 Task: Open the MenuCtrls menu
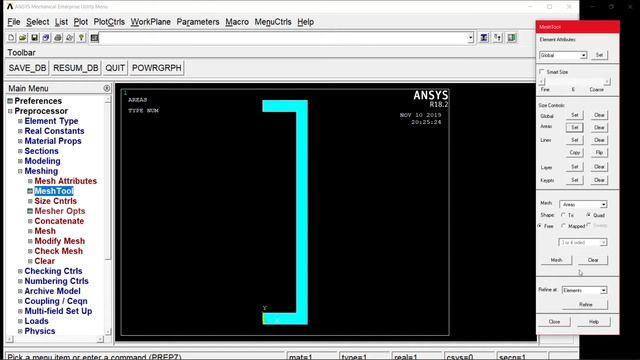coord(273,22)
